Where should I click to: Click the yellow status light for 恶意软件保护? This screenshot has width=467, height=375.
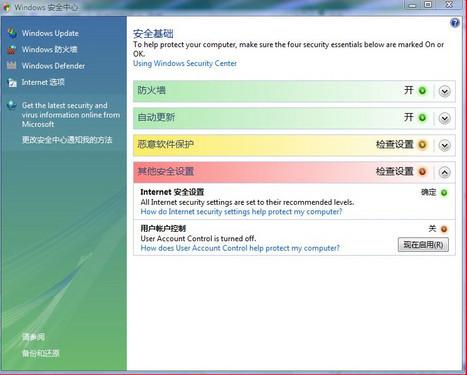(x=422, y=145)
